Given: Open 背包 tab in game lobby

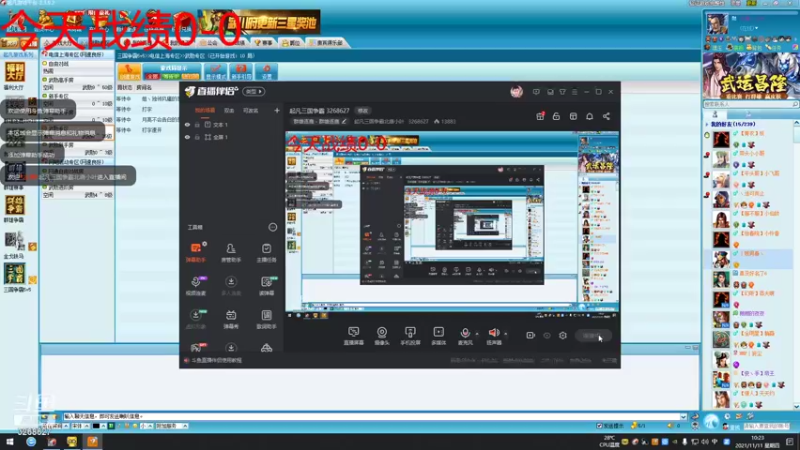Looking at the screenshot, I should point(291,43).
